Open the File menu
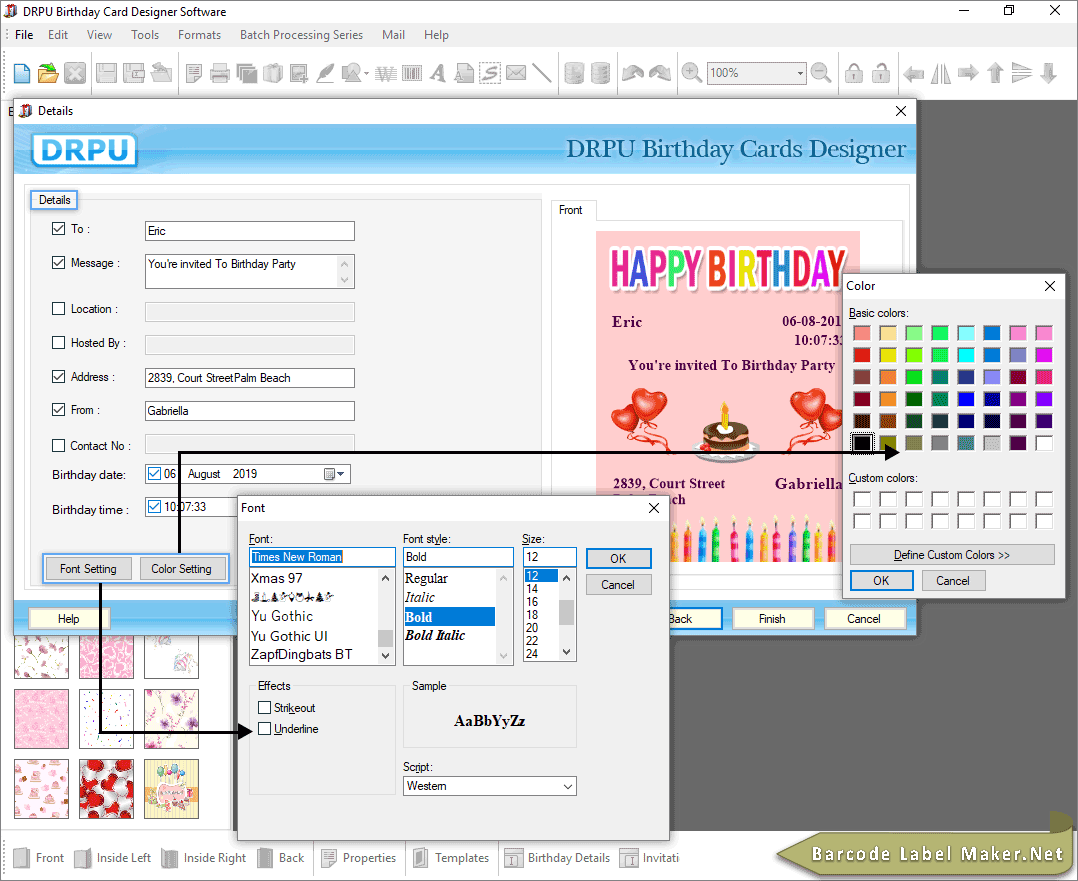The height and width of the screenshot is (881, 1078). 24,34
